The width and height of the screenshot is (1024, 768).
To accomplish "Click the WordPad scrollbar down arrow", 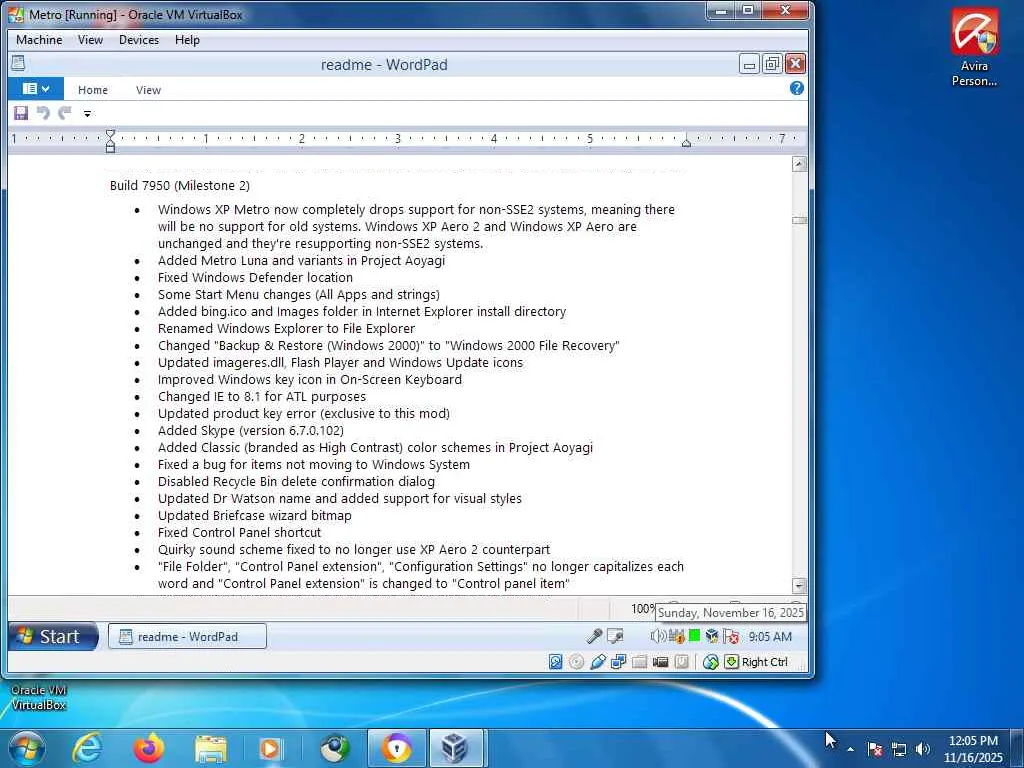I will 799,585.
